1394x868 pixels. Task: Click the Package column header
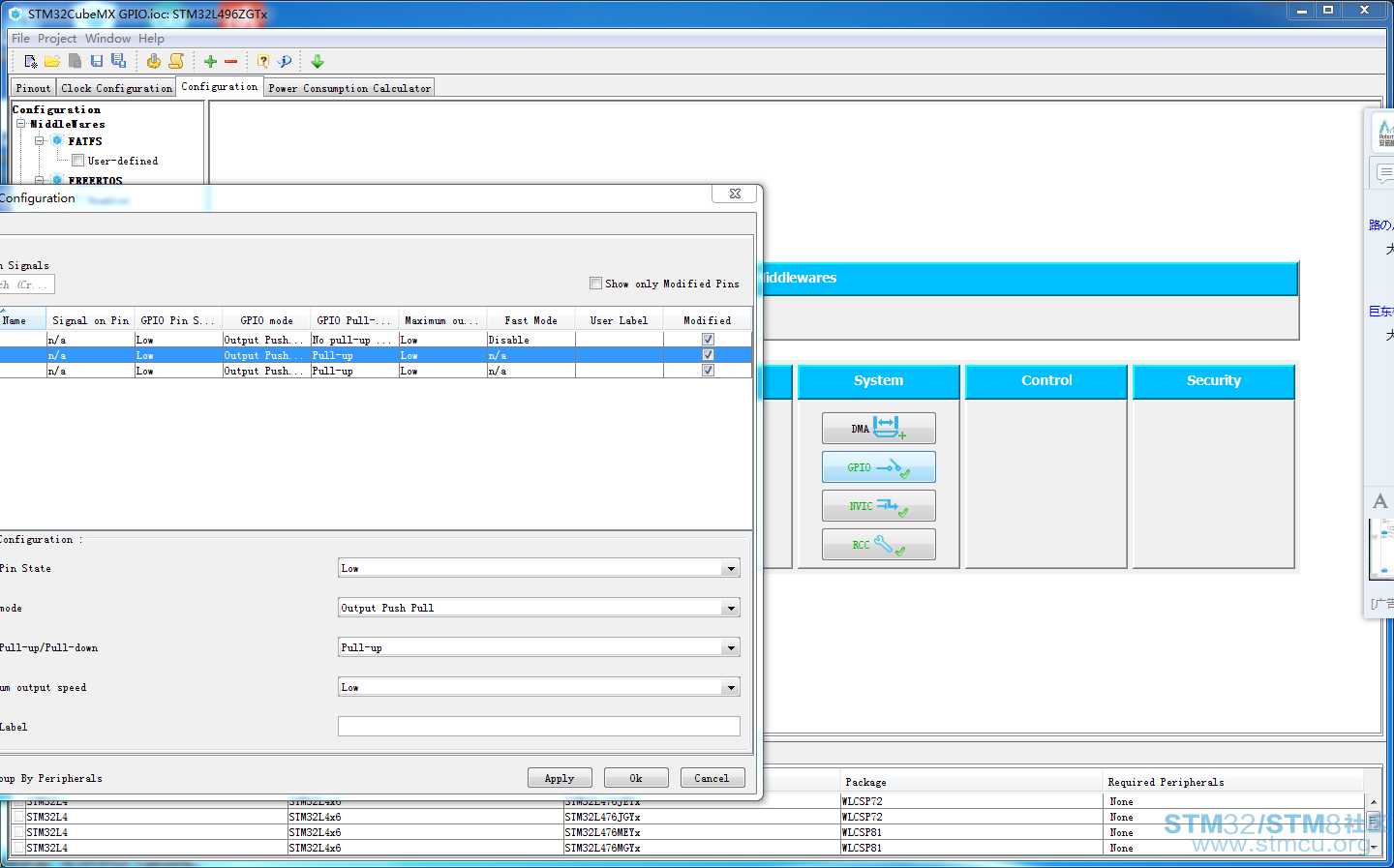point(972,782)
